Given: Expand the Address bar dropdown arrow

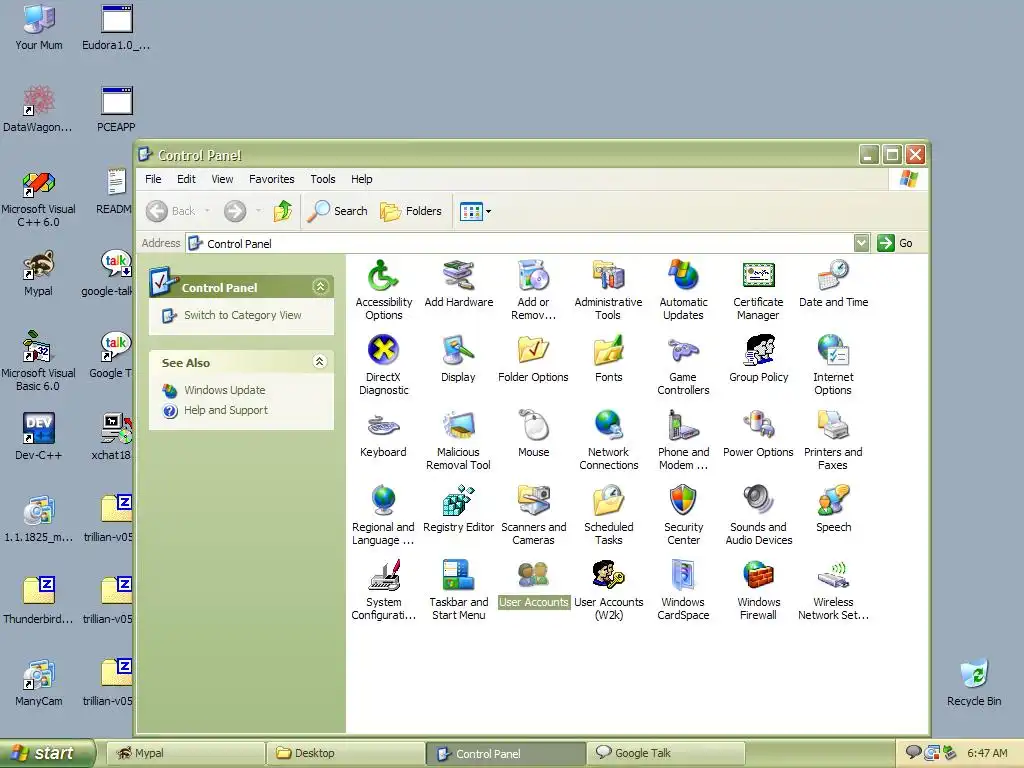Looking at the screenshot, I should pos(861,243).
